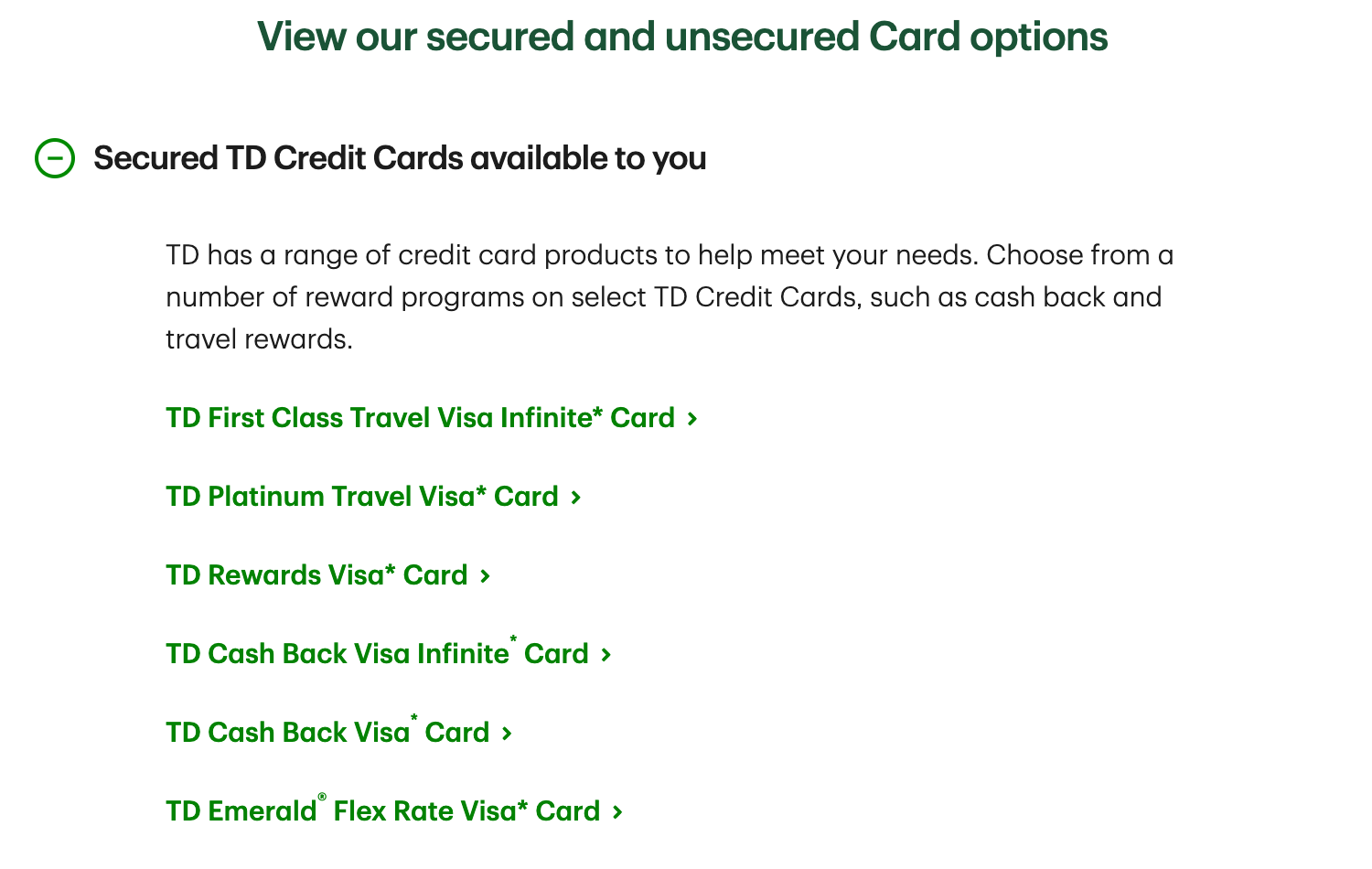Viewport: 1372px width, 869px height.
Task: Click chevron next to Platinum Travel Visa Card
Action: (x=575, y=498)
